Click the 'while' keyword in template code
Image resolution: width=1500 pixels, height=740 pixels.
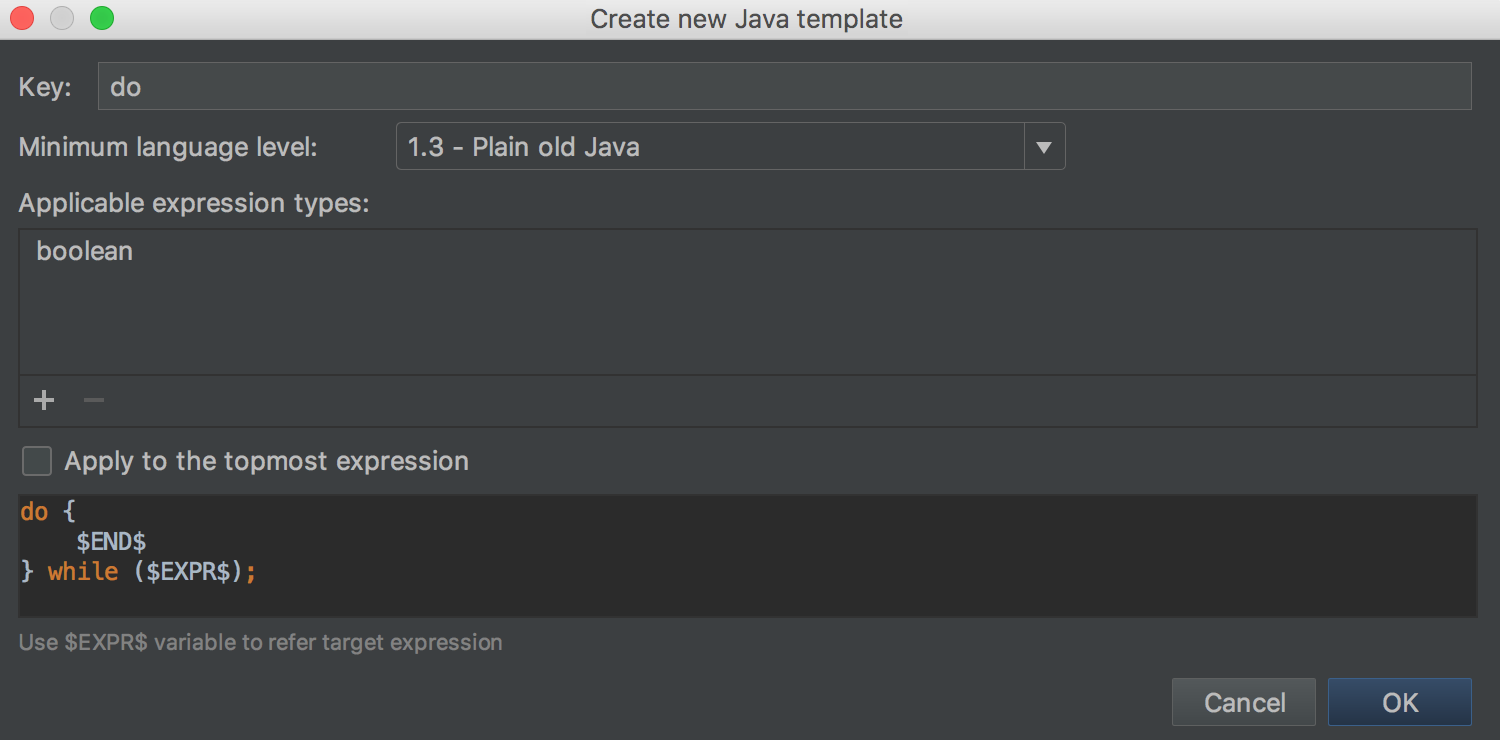coord(83,573)
